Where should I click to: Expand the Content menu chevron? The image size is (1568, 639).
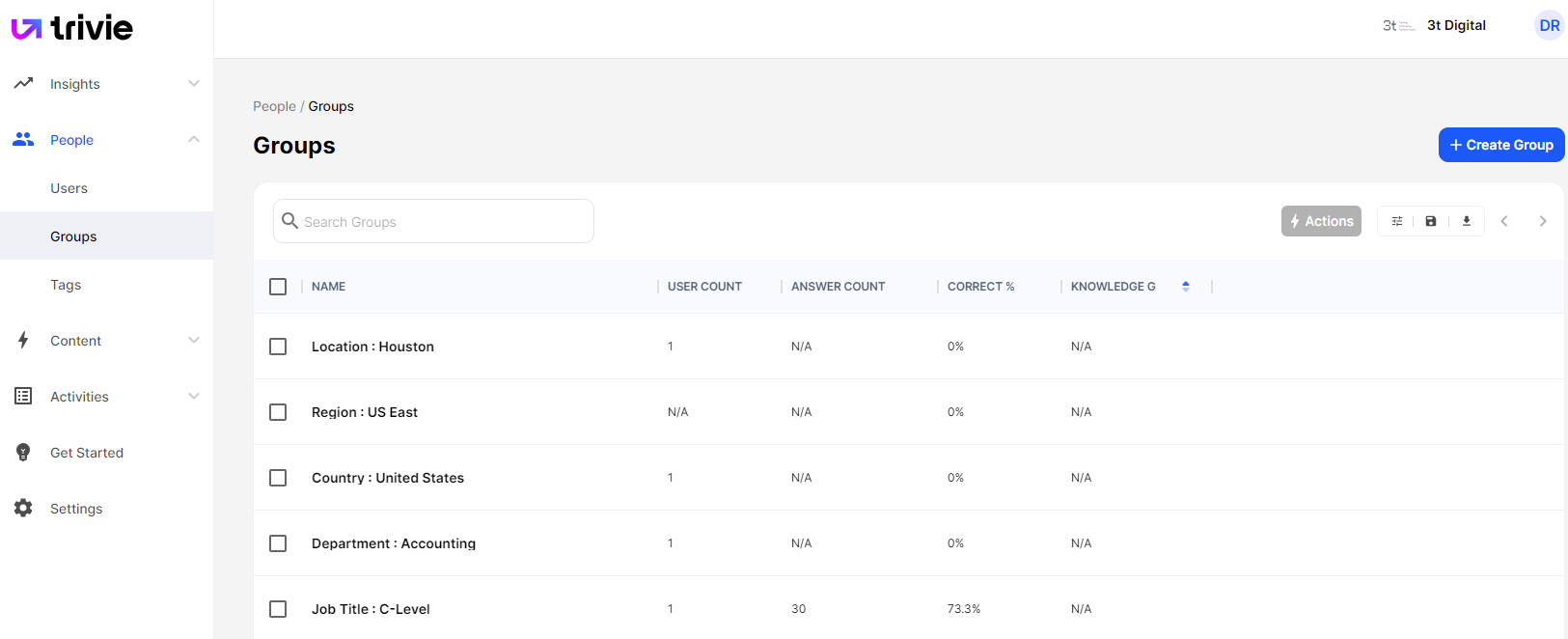(194, 341)
